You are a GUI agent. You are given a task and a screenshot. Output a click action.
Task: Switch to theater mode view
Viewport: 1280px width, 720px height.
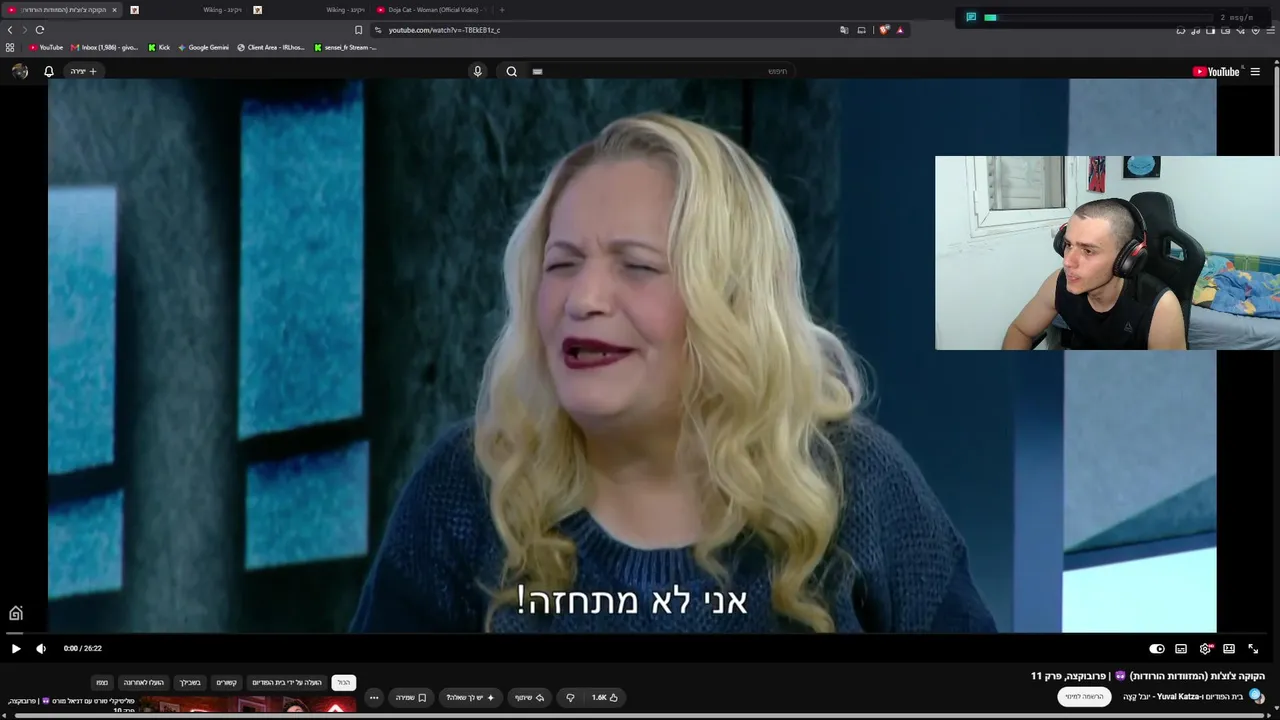[x=1229, y=649]
